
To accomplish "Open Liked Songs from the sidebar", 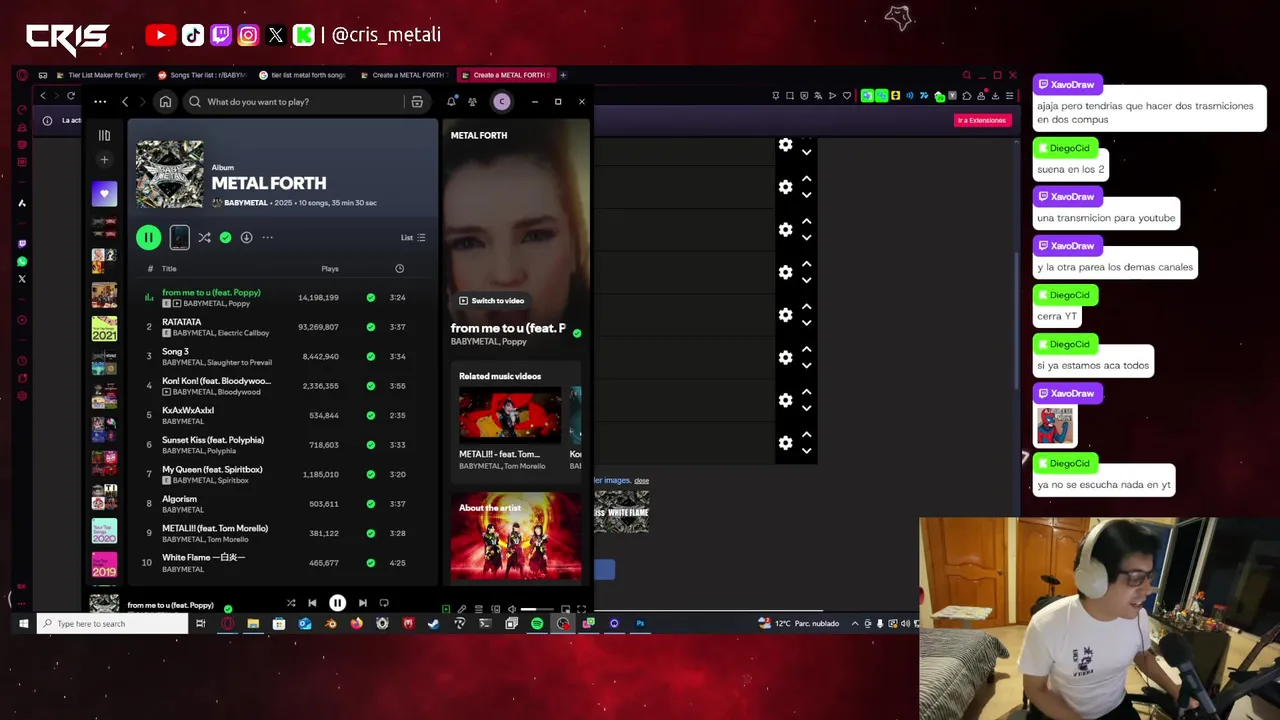I will (104, 193).
